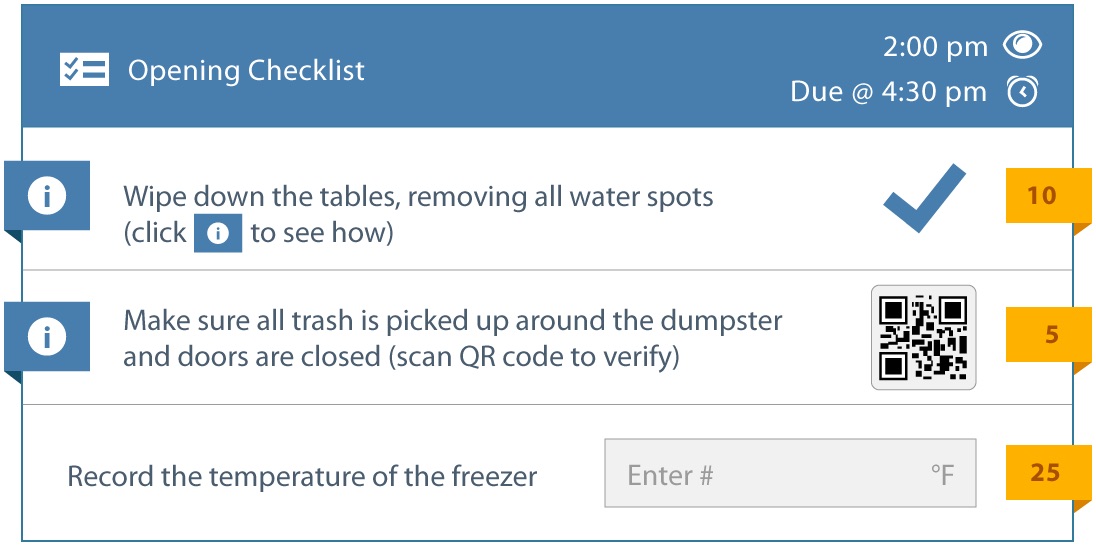Click the eye icon beside 2:00 pm
Screen dimensions: 1096x546
[1022, 45]
